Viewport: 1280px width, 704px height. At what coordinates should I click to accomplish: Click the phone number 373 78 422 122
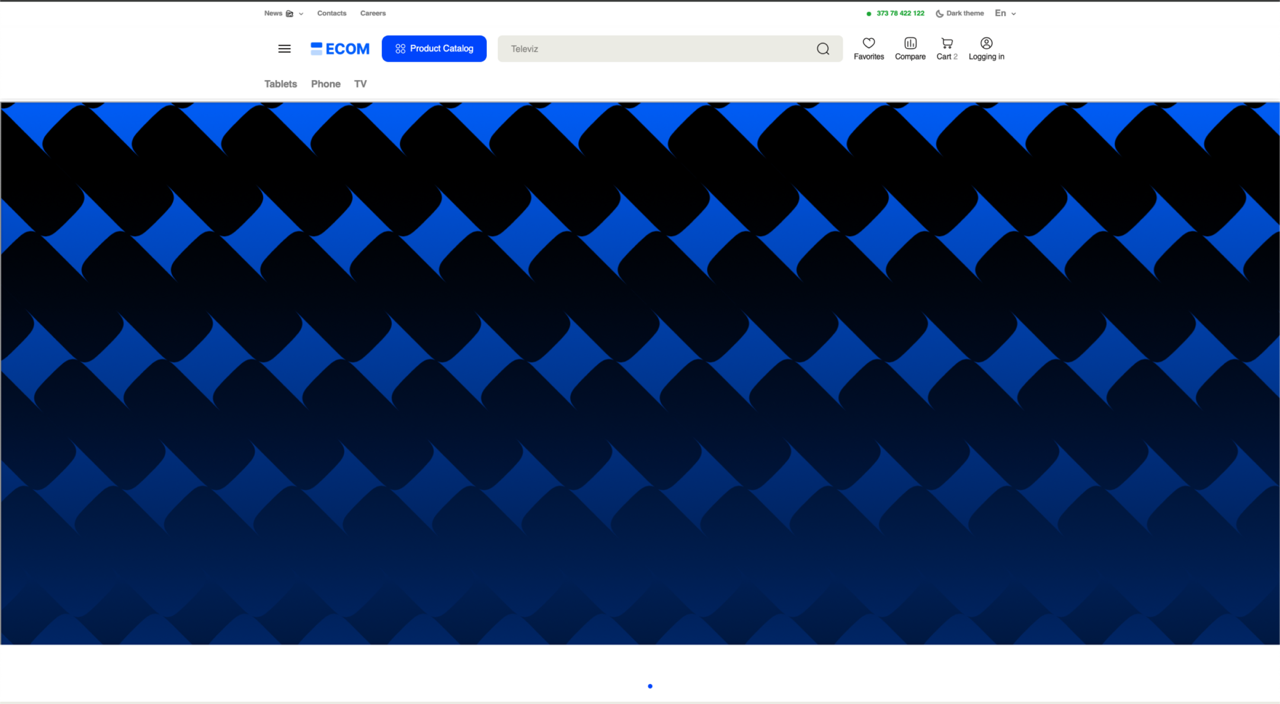point(900,14)
